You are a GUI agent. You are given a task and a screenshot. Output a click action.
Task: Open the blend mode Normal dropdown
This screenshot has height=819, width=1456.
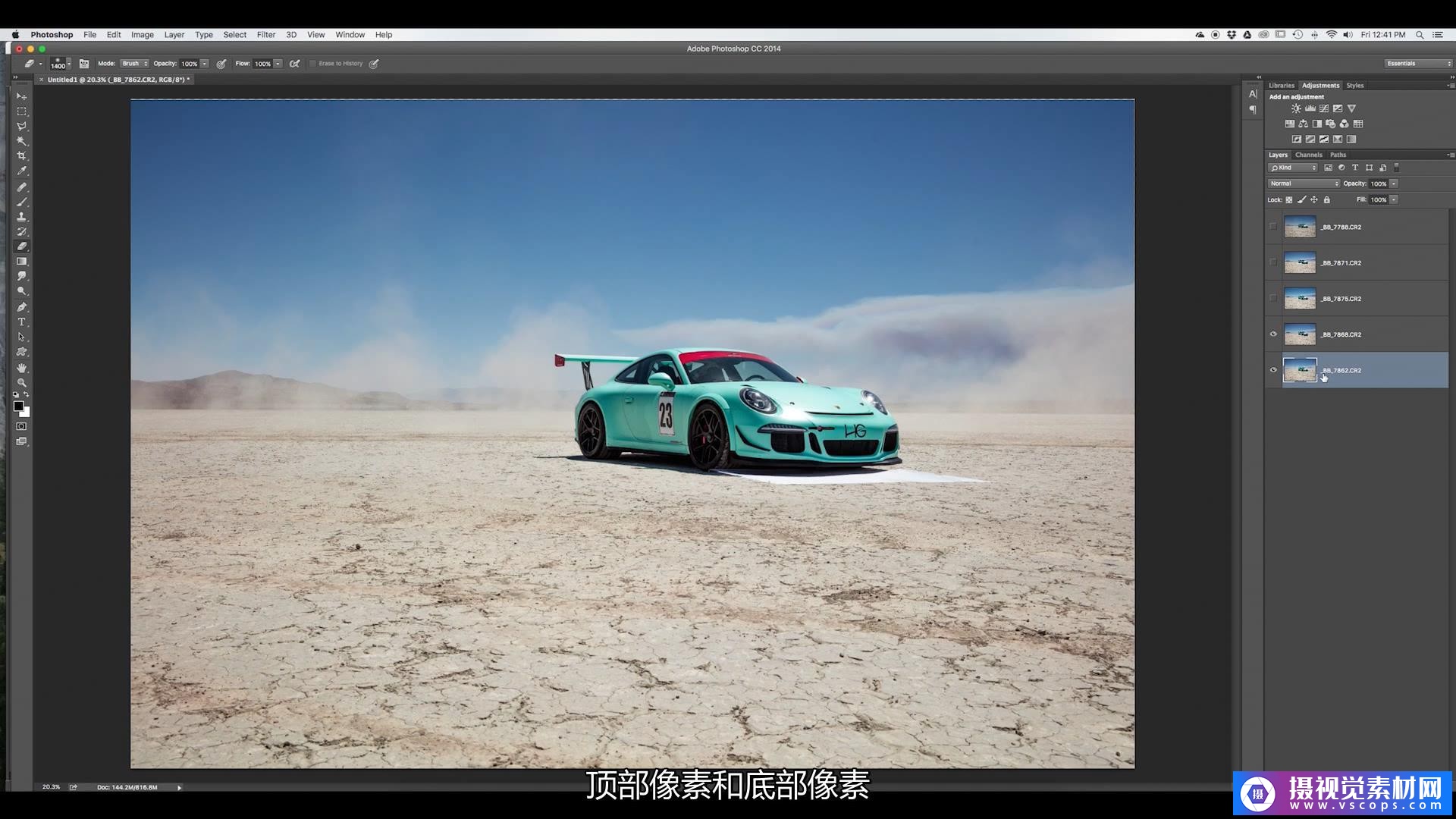click(x=1304, y=184)
